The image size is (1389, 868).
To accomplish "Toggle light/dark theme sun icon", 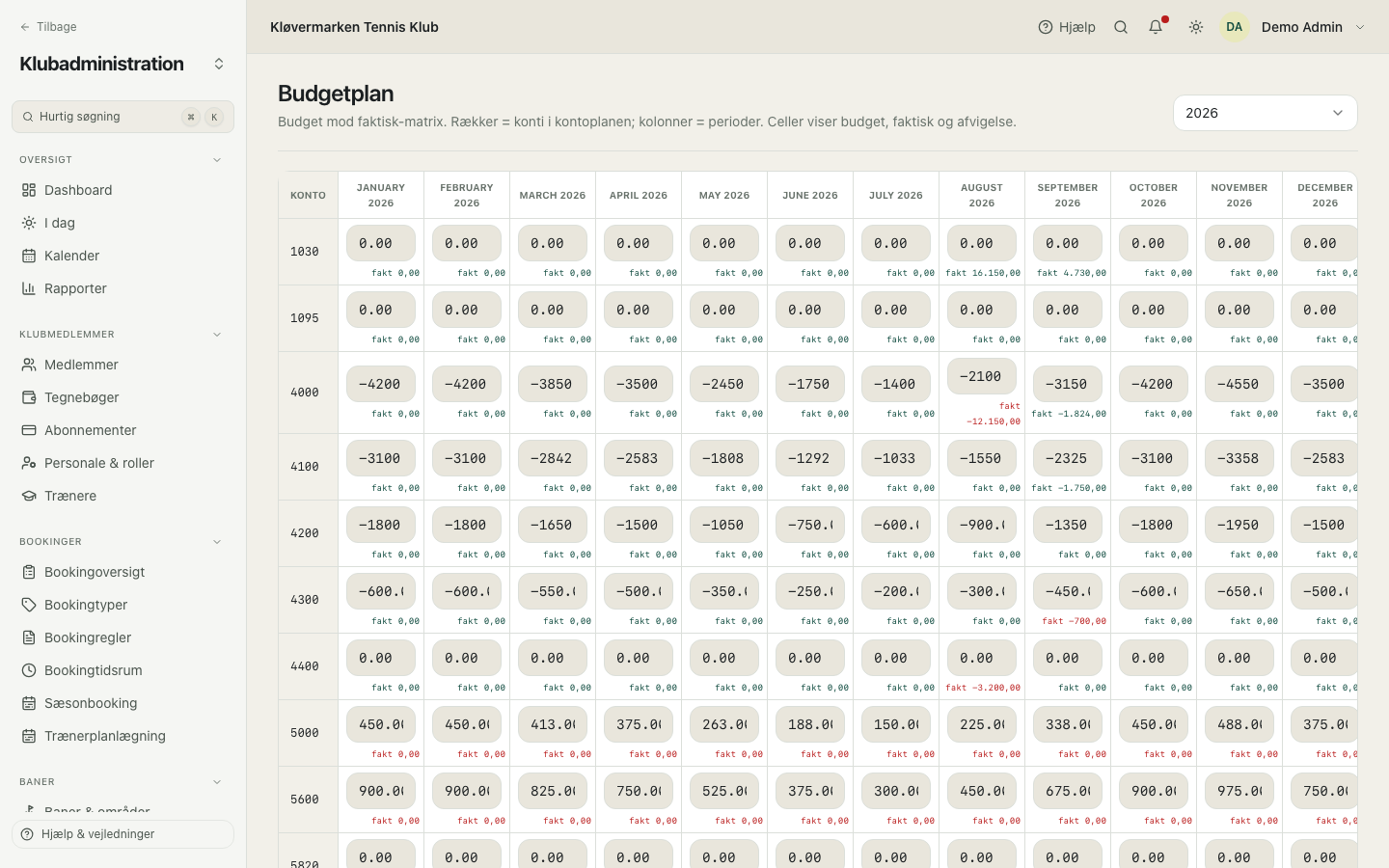I will pyautogui.click(x=1196, y=27).
